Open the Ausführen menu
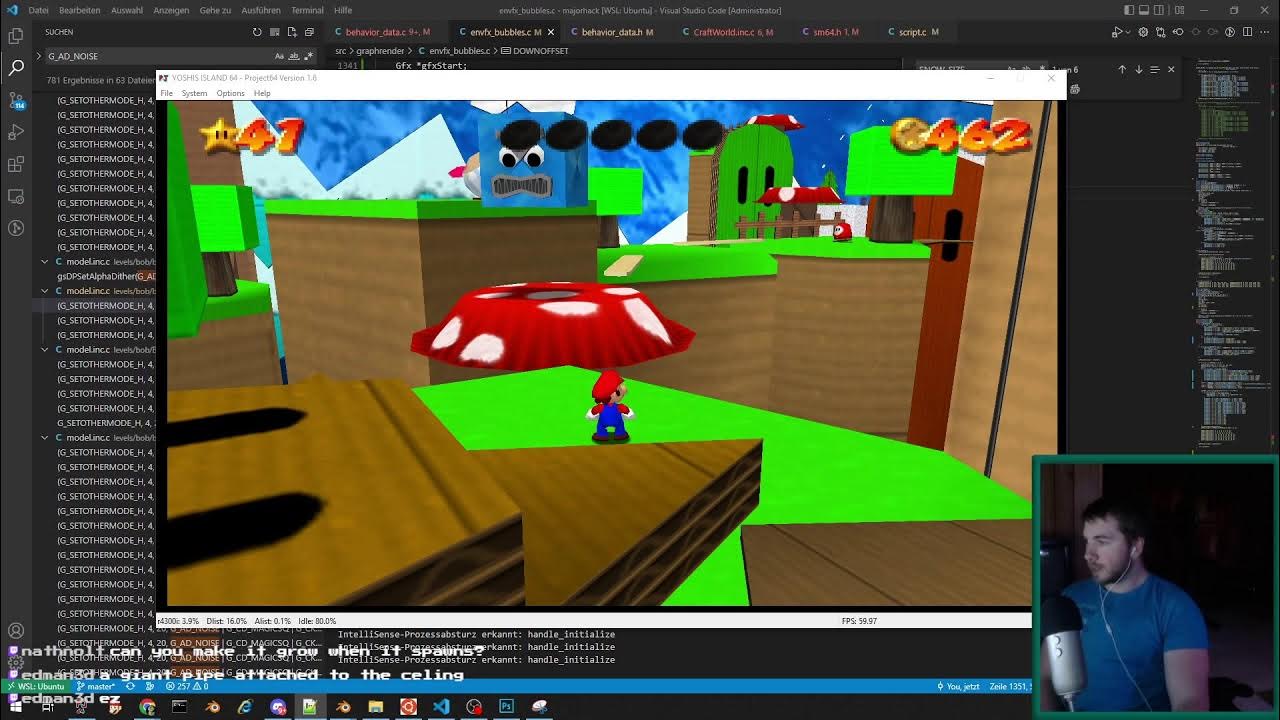This screenshot has width=1280, height=720. point(261,10)
